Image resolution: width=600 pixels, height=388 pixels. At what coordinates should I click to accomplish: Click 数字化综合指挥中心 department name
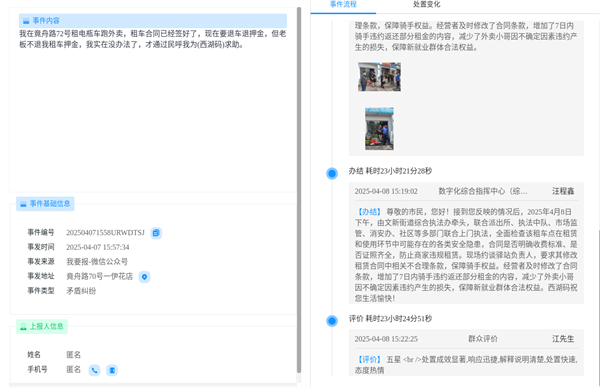(483, 191)
